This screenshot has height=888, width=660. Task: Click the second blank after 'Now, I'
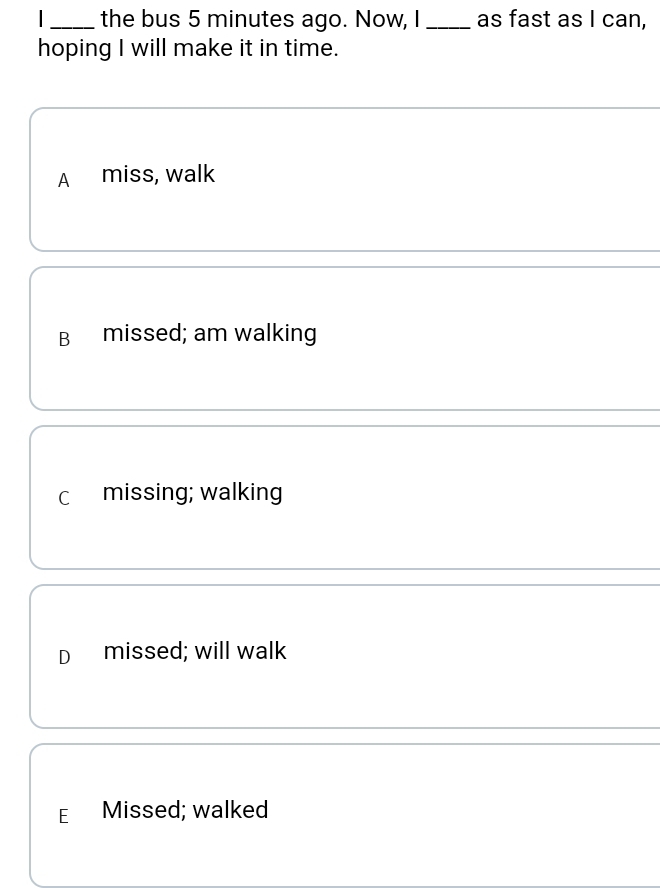click(448, 27)
